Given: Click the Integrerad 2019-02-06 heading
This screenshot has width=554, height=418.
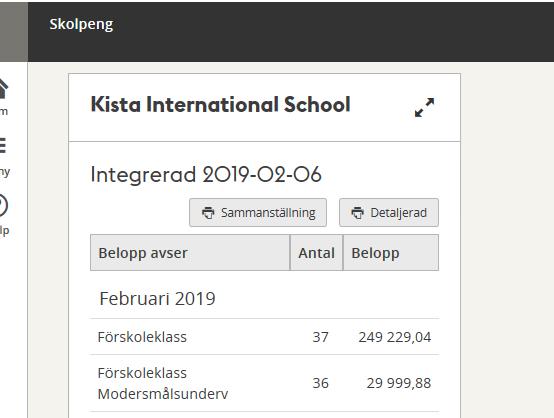Looking at the screenshot, I should 206,175.
